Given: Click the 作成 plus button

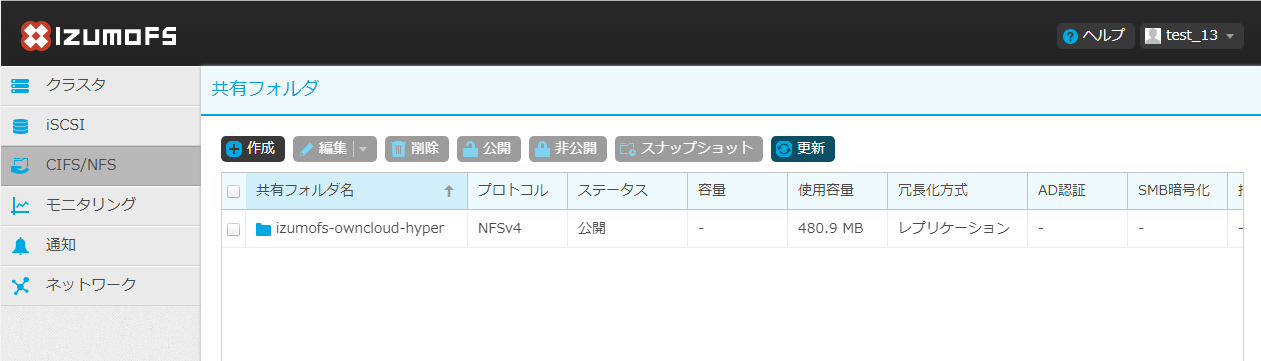Looking at the screenshot, I should (253, 149).
